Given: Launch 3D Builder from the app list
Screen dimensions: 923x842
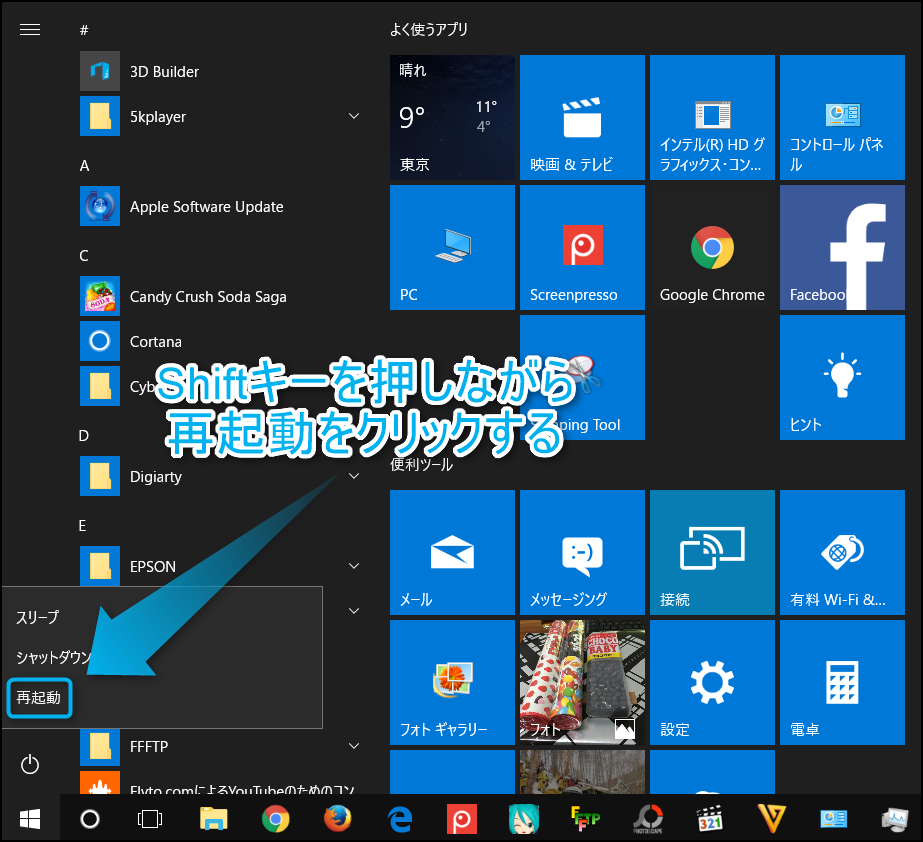Looking at the screenshot, I should click(164, 72).
